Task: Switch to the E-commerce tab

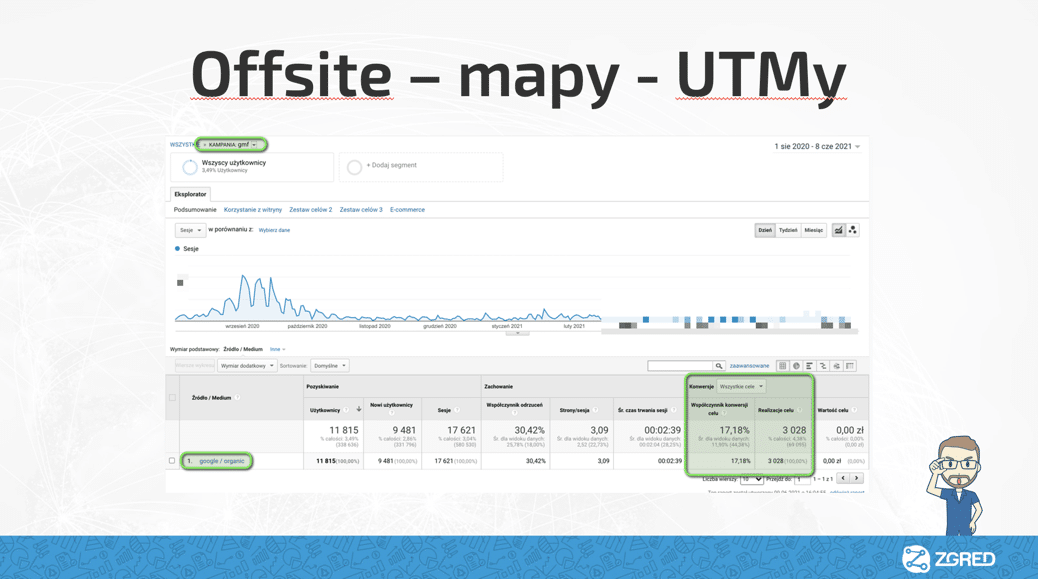Action: pos(407,210)
